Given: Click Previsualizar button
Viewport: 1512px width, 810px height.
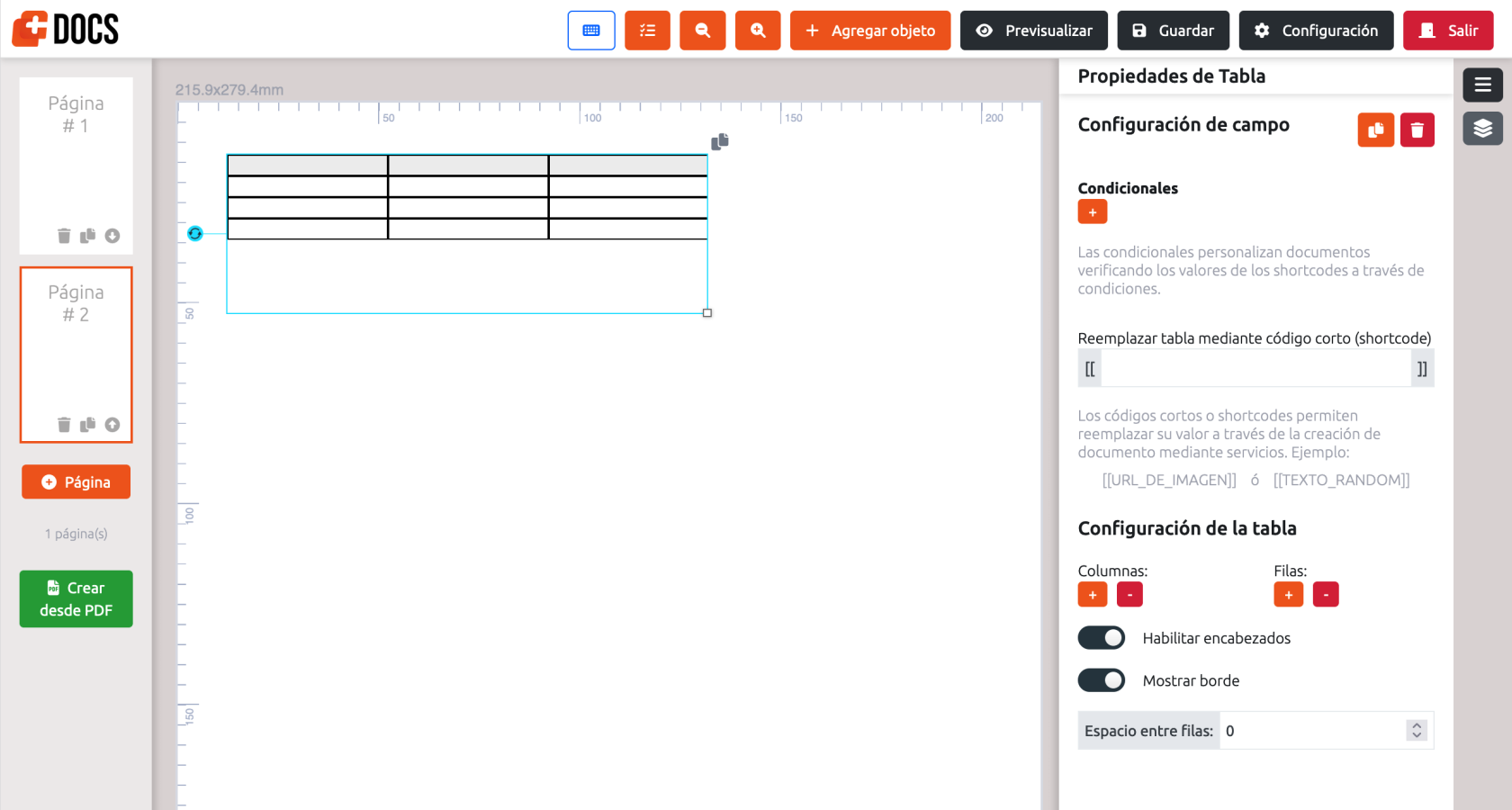Looking at the screenshot, I should tap(1034, 31).
